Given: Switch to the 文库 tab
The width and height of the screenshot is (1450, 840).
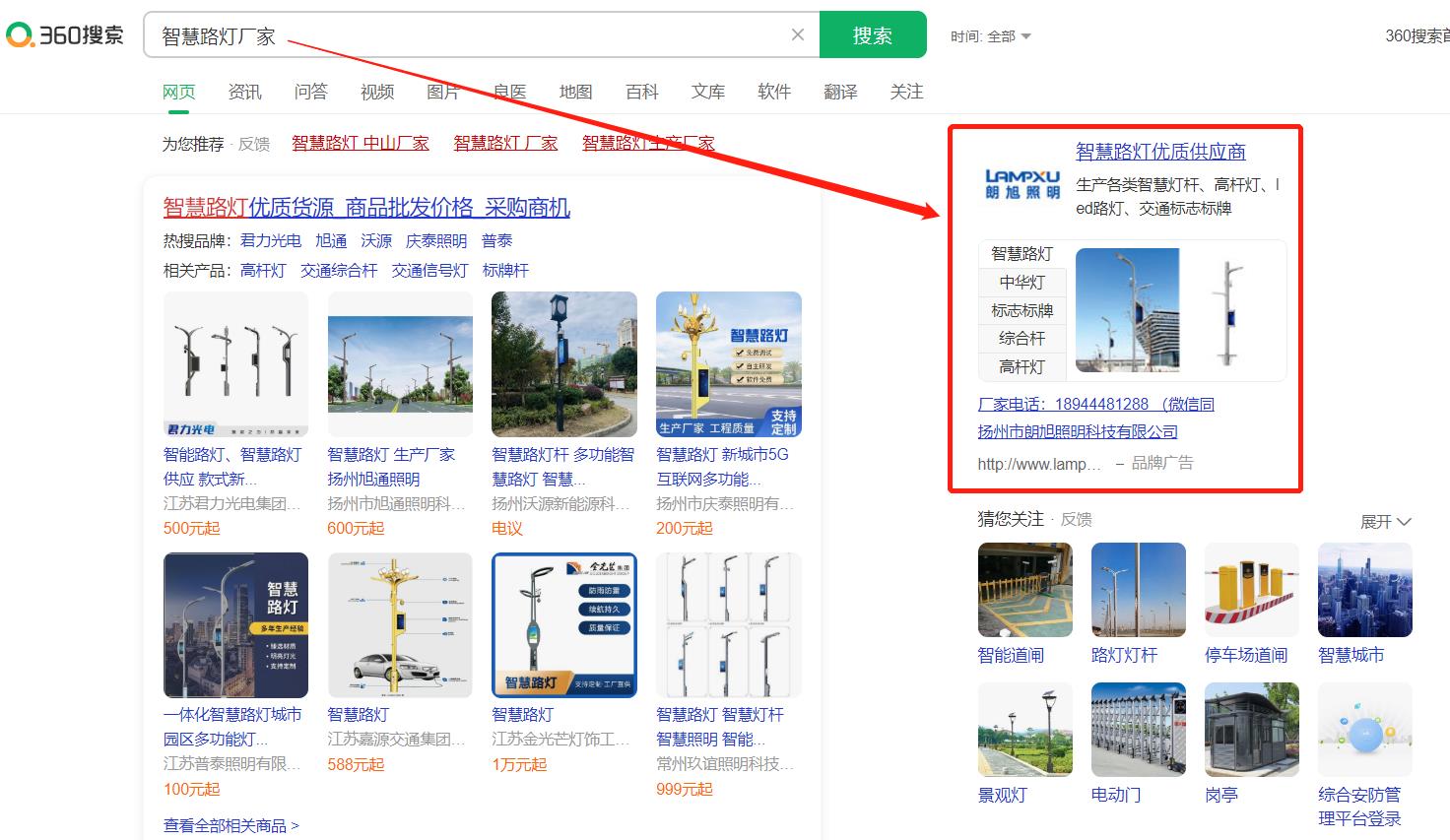Looking at the screenshot, I should coord(708,92).
